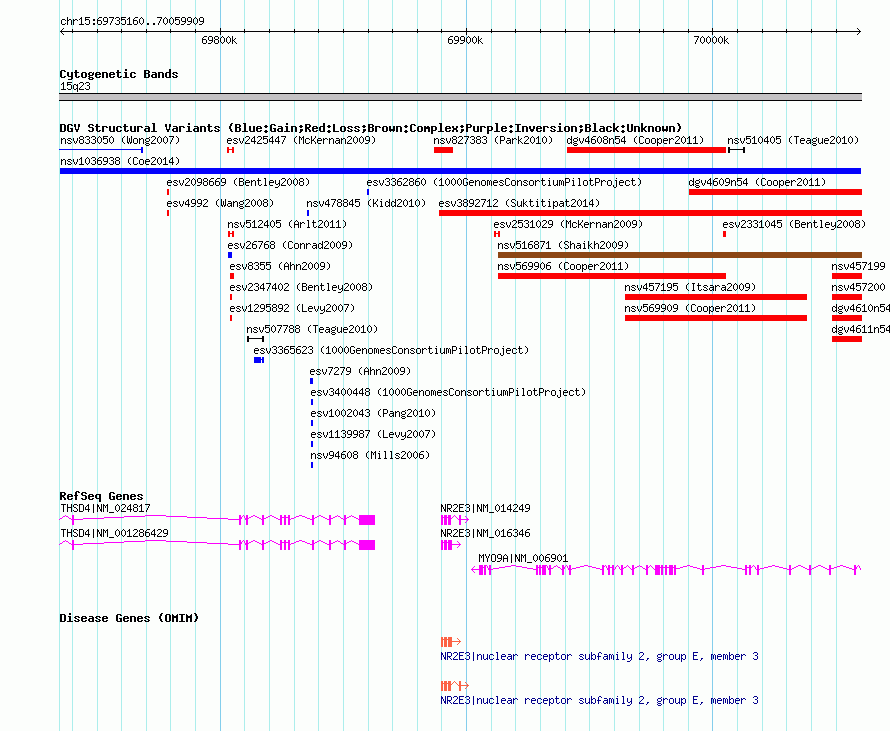Open the RefSeq Genes track title

(x=101, y=496)
